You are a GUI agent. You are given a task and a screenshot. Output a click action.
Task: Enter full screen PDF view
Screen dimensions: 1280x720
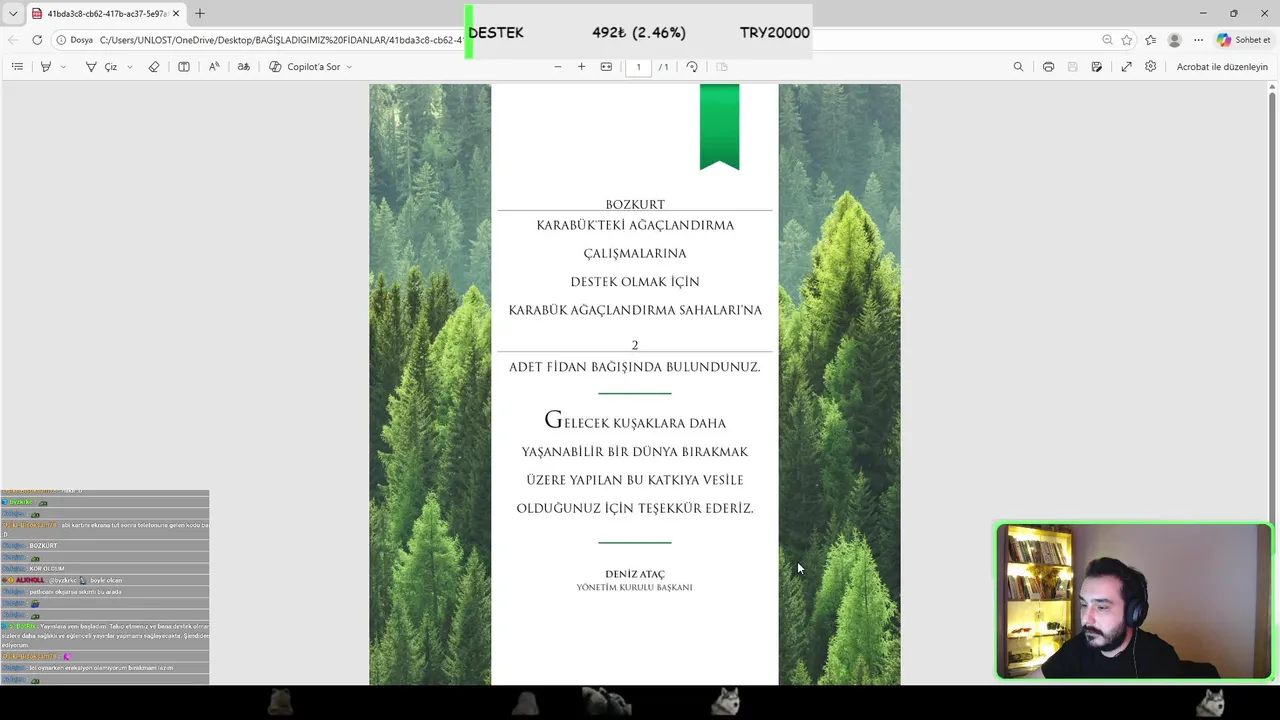(1126, 67)
